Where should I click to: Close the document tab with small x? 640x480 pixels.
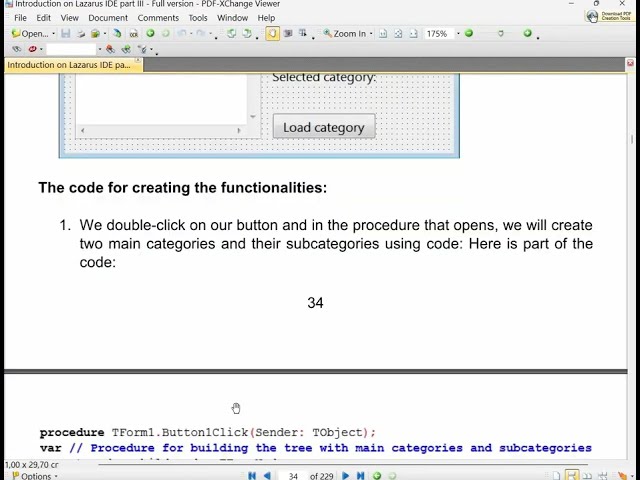point(138,60)
